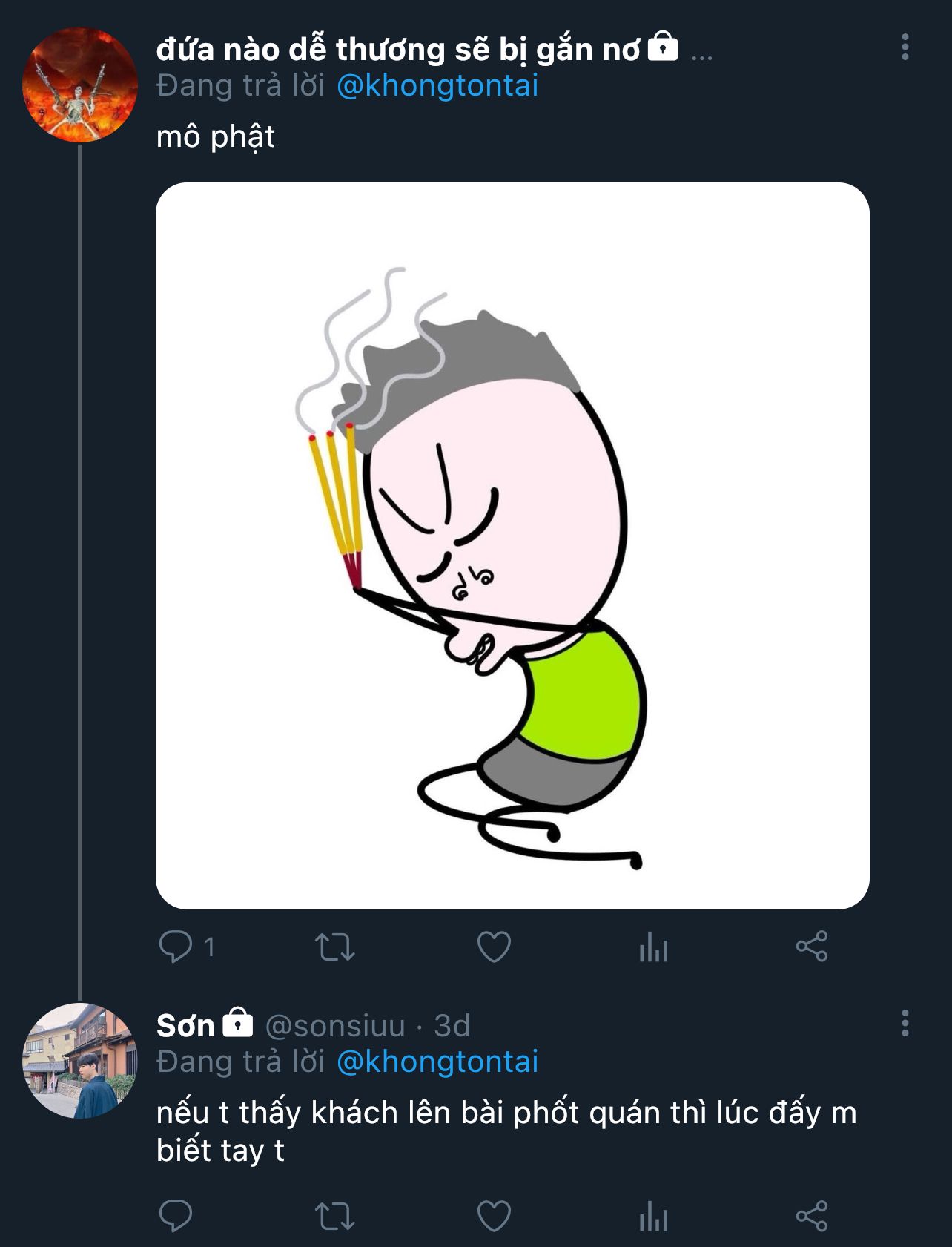Open the skeleton fire profile avatar

79,85
